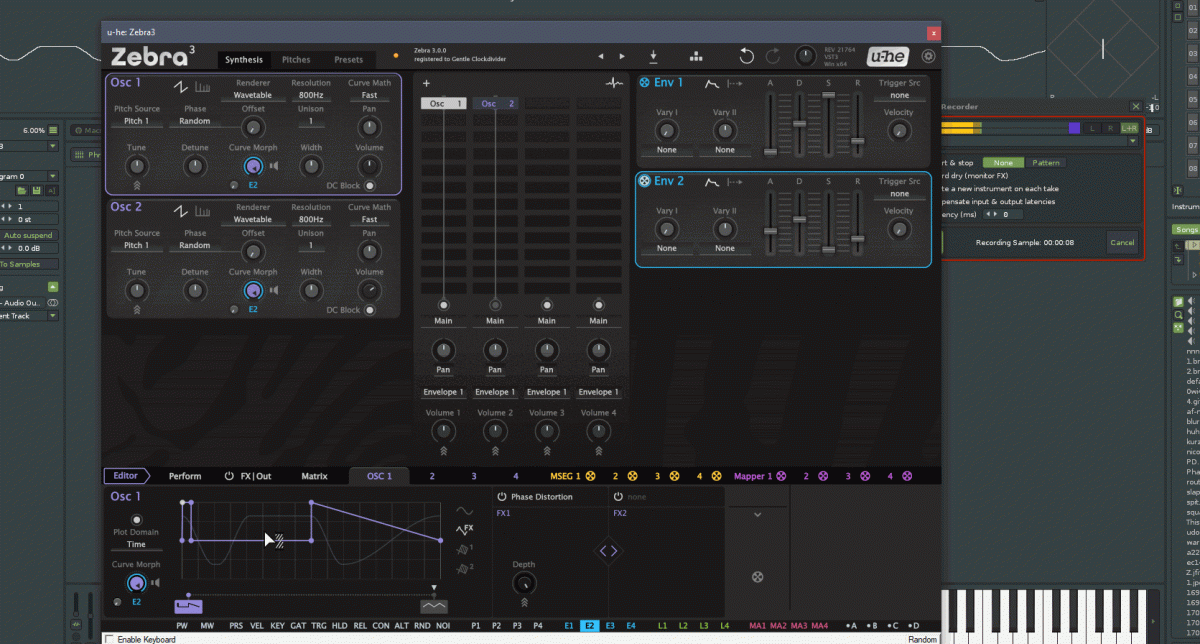1200x644 pixels.
Task: Click purple color swatch in Recorder
Action: point(1074,128)
